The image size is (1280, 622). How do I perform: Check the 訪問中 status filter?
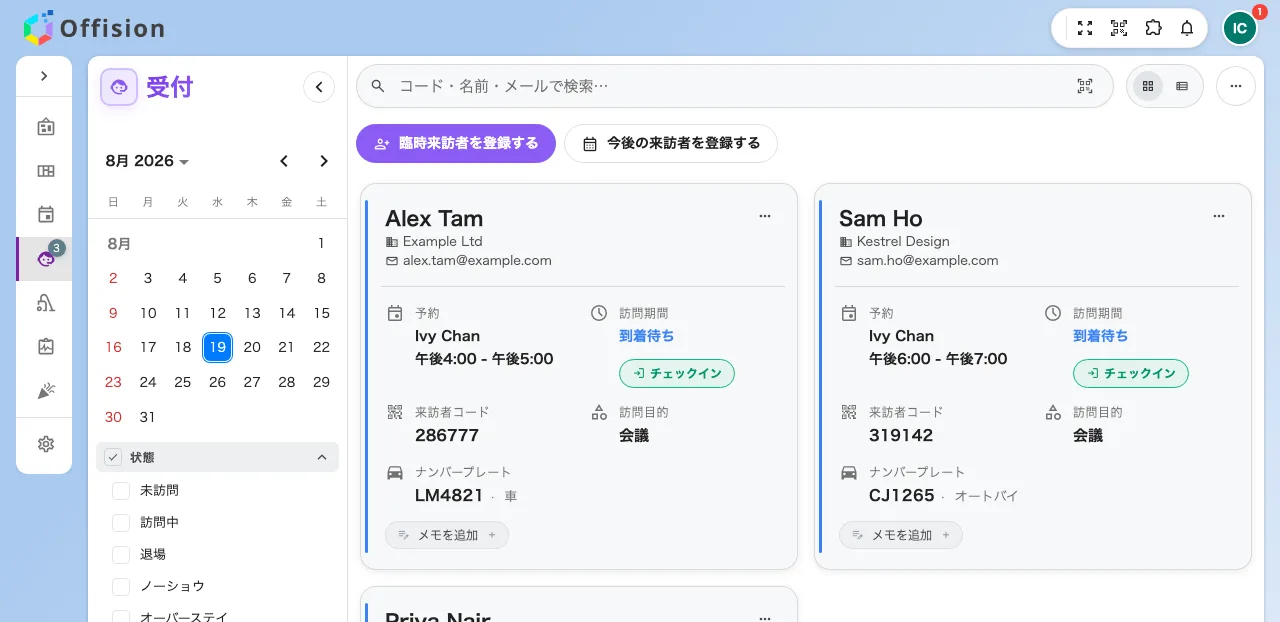121,523
